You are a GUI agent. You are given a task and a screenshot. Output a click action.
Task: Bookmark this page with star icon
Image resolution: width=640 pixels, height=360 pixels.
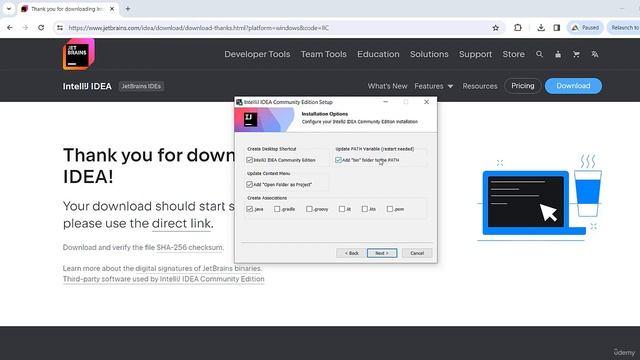496,28
